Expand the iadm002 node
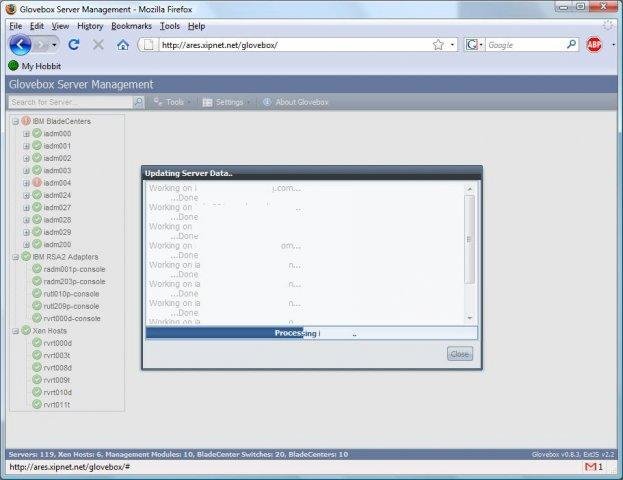Viewport: 623px width, 480px height. [26, 159]
